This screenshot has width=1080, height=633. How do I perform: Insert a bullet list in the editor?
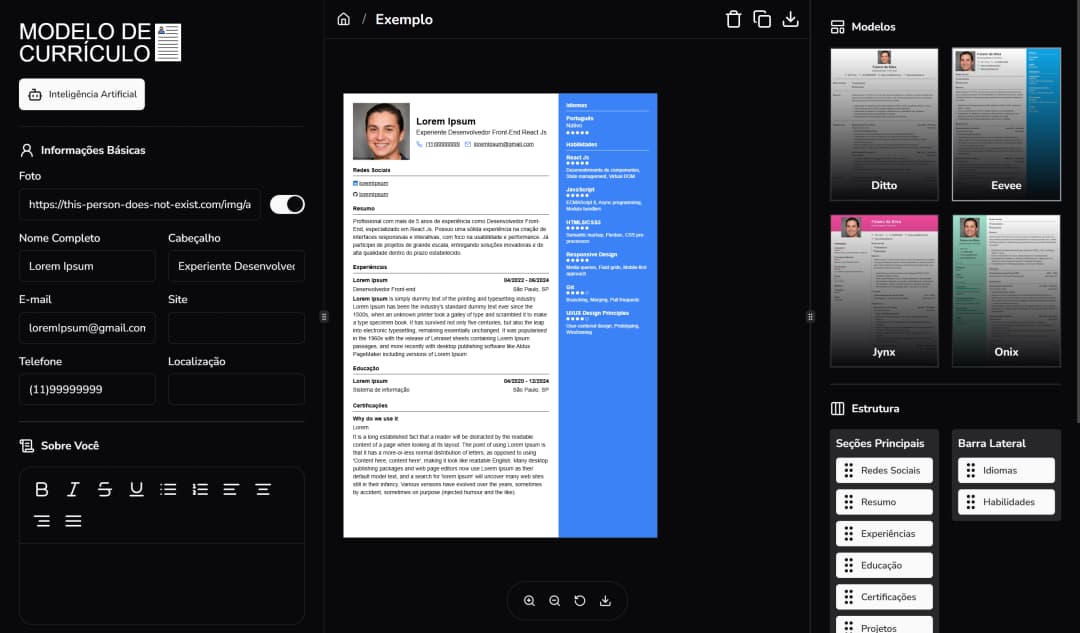pos(168,489)
